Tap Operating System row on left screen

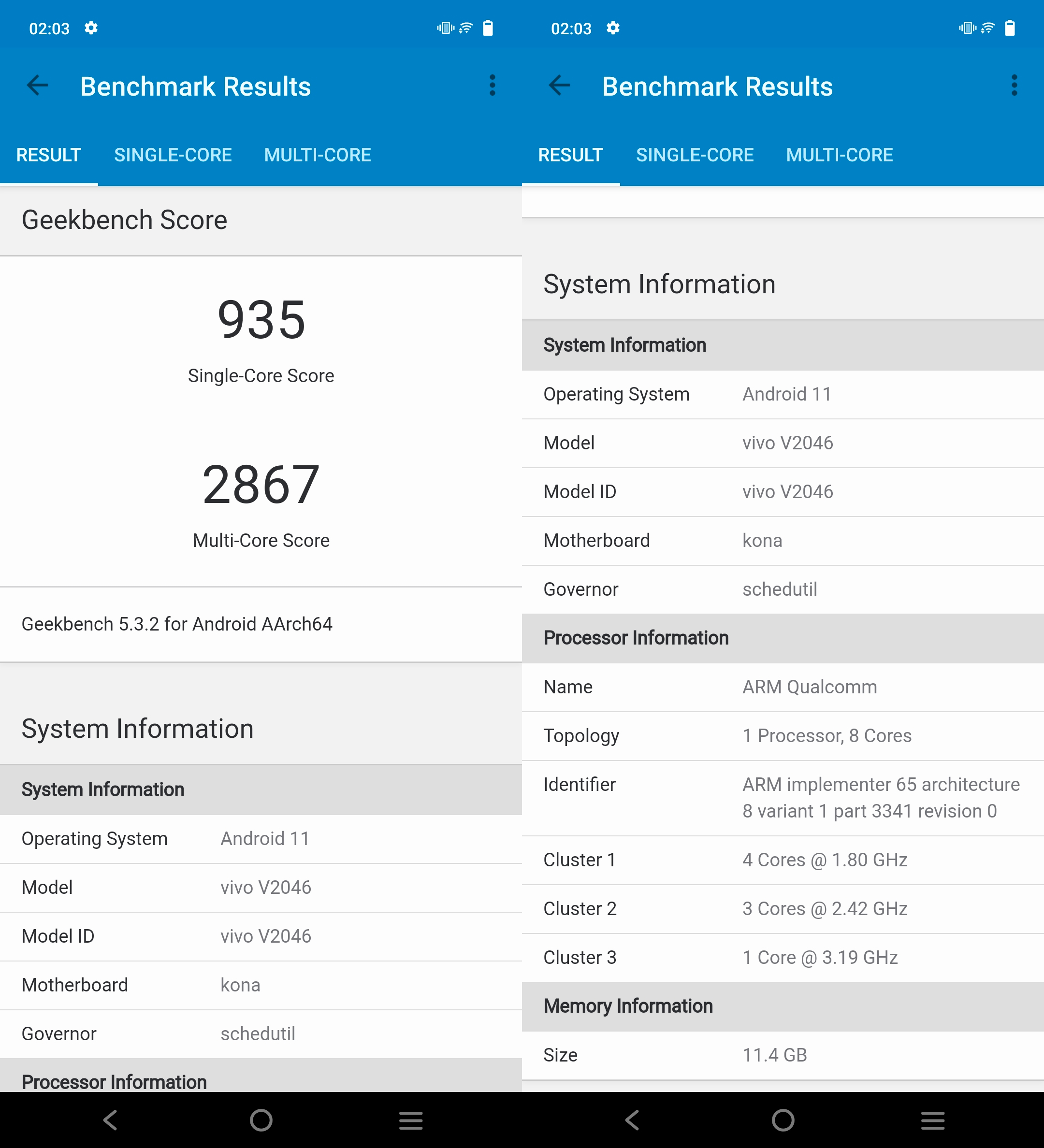(x=261, y=839)
